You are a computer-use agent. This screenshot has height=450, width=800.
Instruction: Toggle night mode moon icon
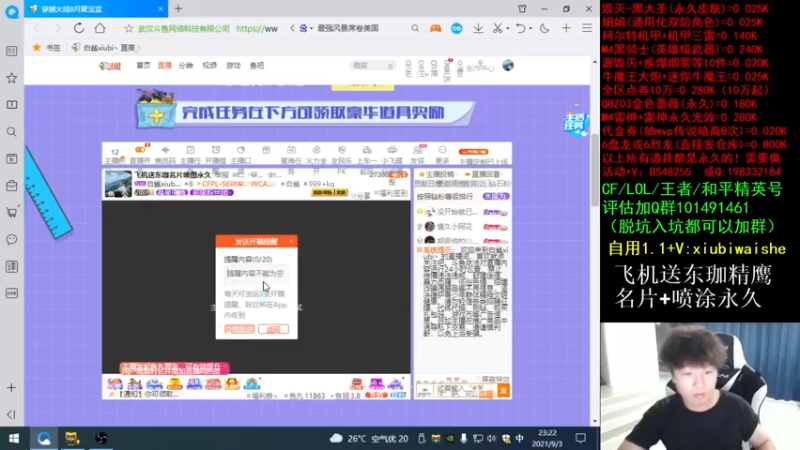click(x=544, y=29)
